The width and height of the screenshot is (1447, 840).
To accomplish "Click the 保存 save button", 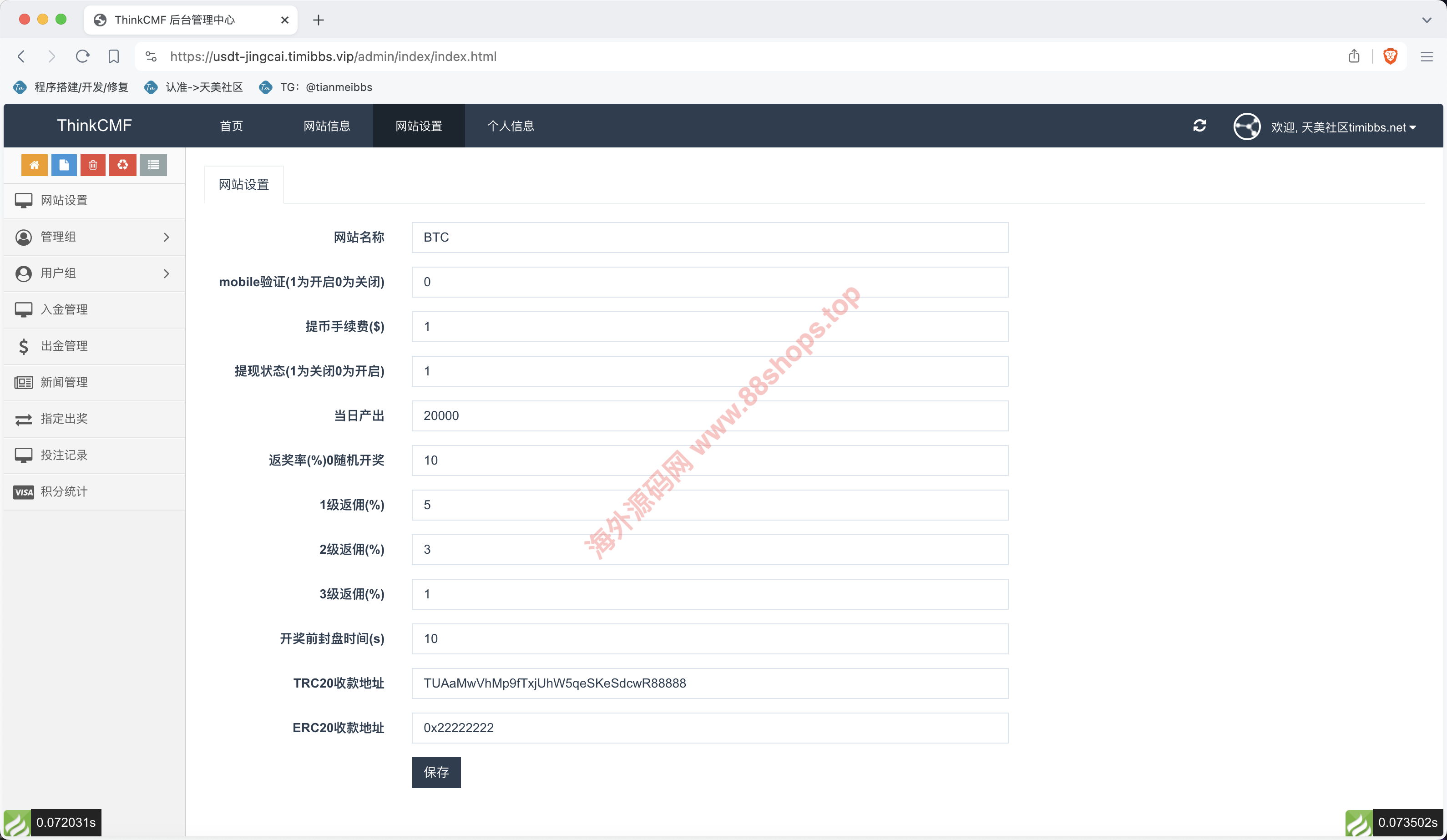I will click(436, 772).
